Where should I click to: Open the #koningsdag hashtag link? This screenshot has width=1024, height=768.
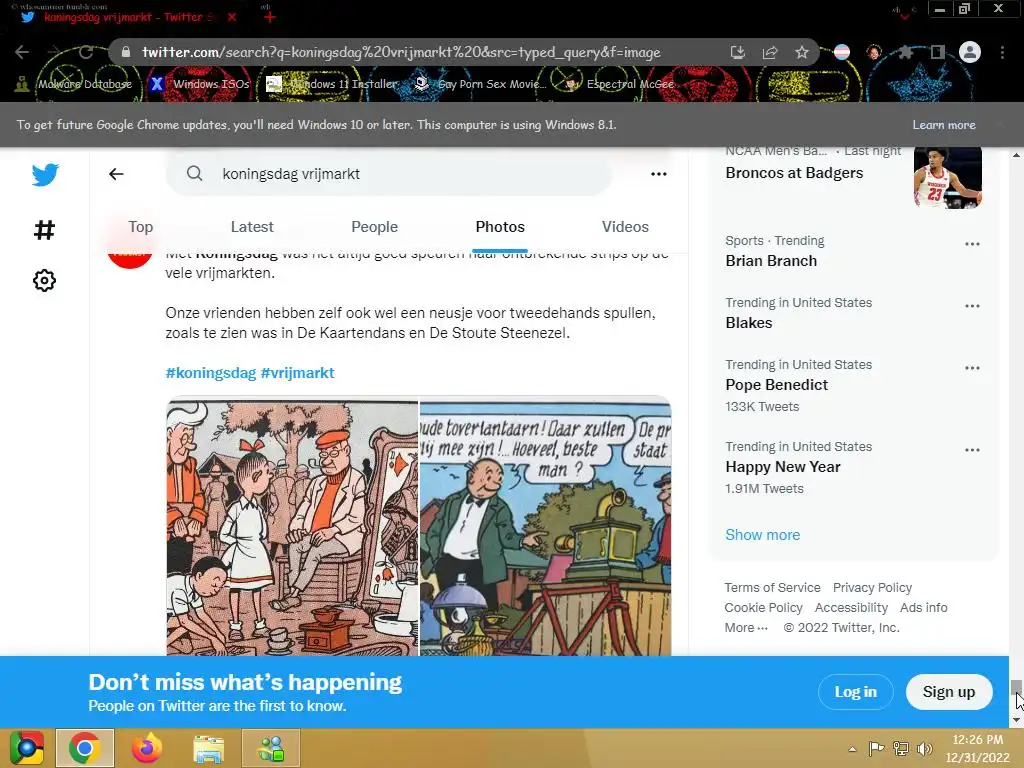coord(210,373)
